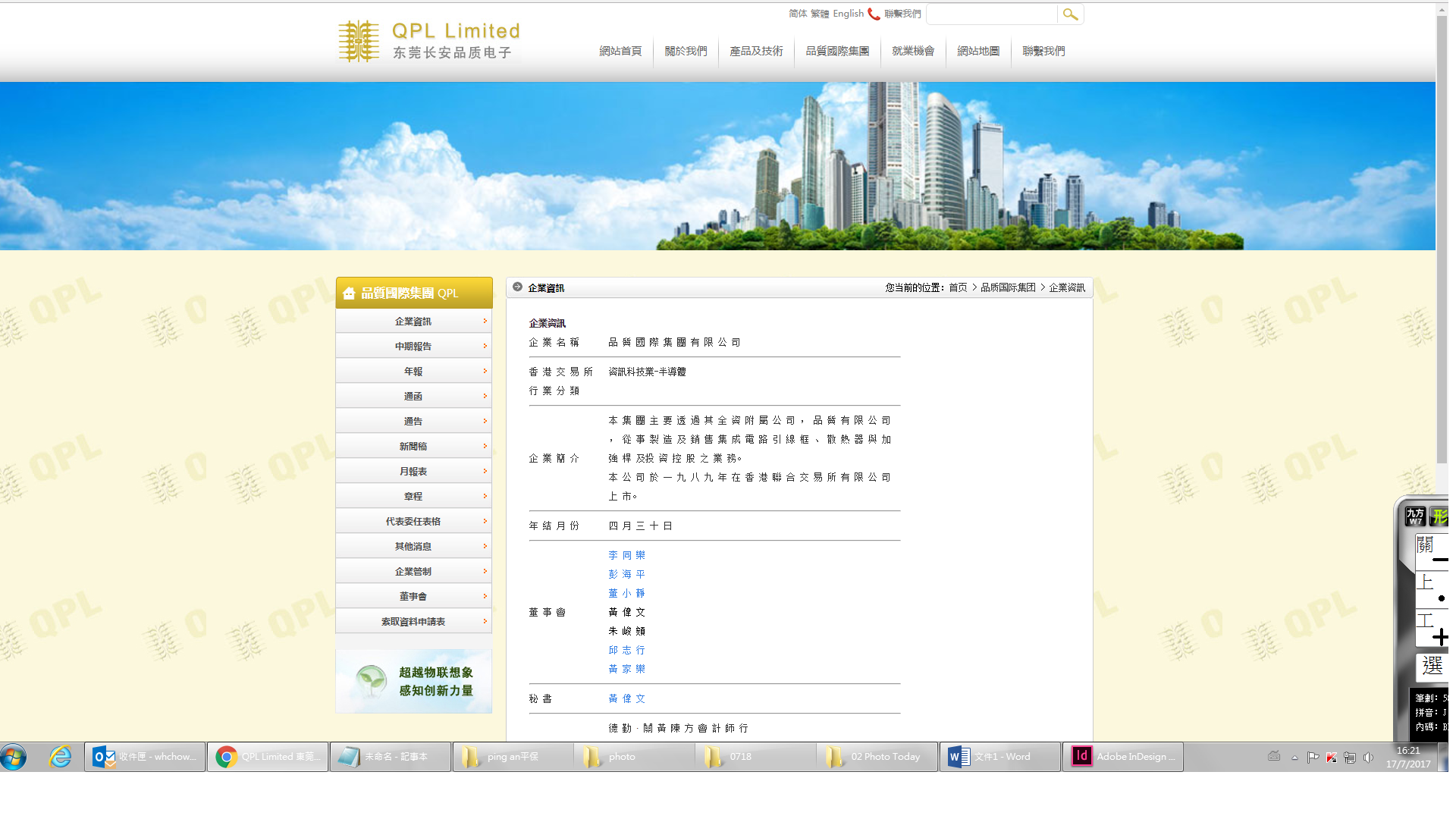Image resolution: width=1456 pixels, height=819 pixels.
Task: Click the volume icon in the system tray
Action: (x=1369, y=757)
